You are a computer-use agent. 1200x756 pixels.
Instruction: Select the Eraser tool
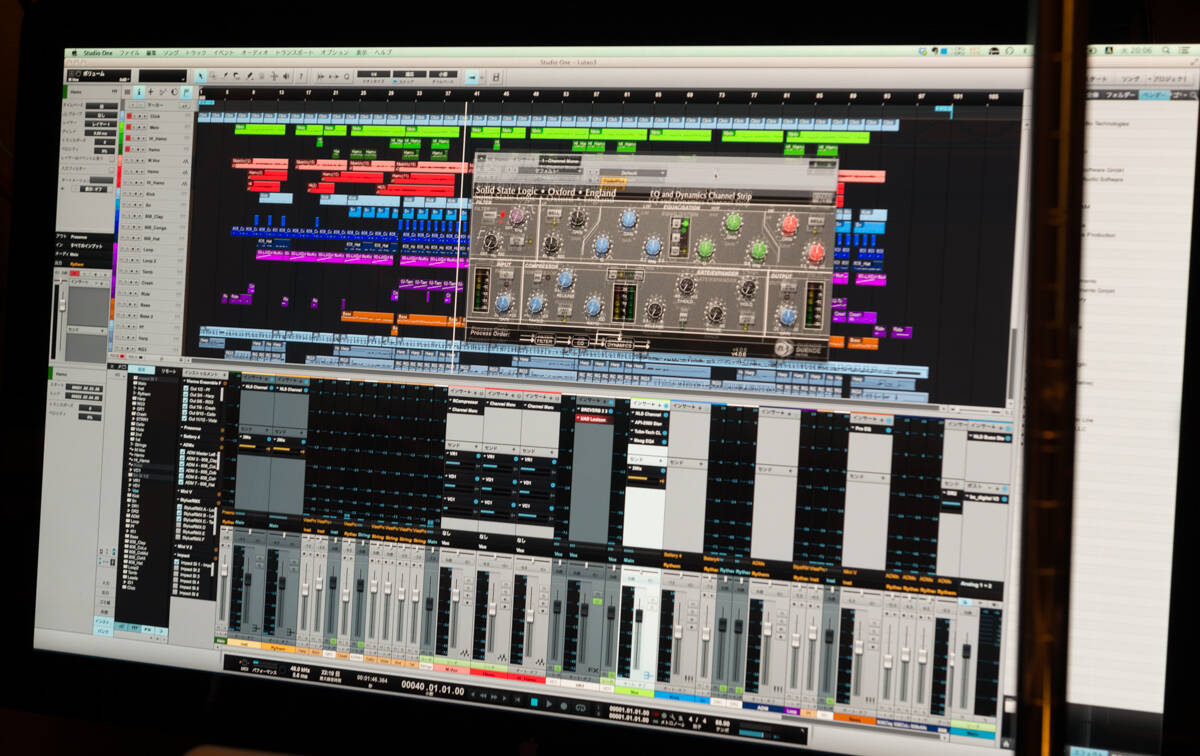tap(237, 76)
